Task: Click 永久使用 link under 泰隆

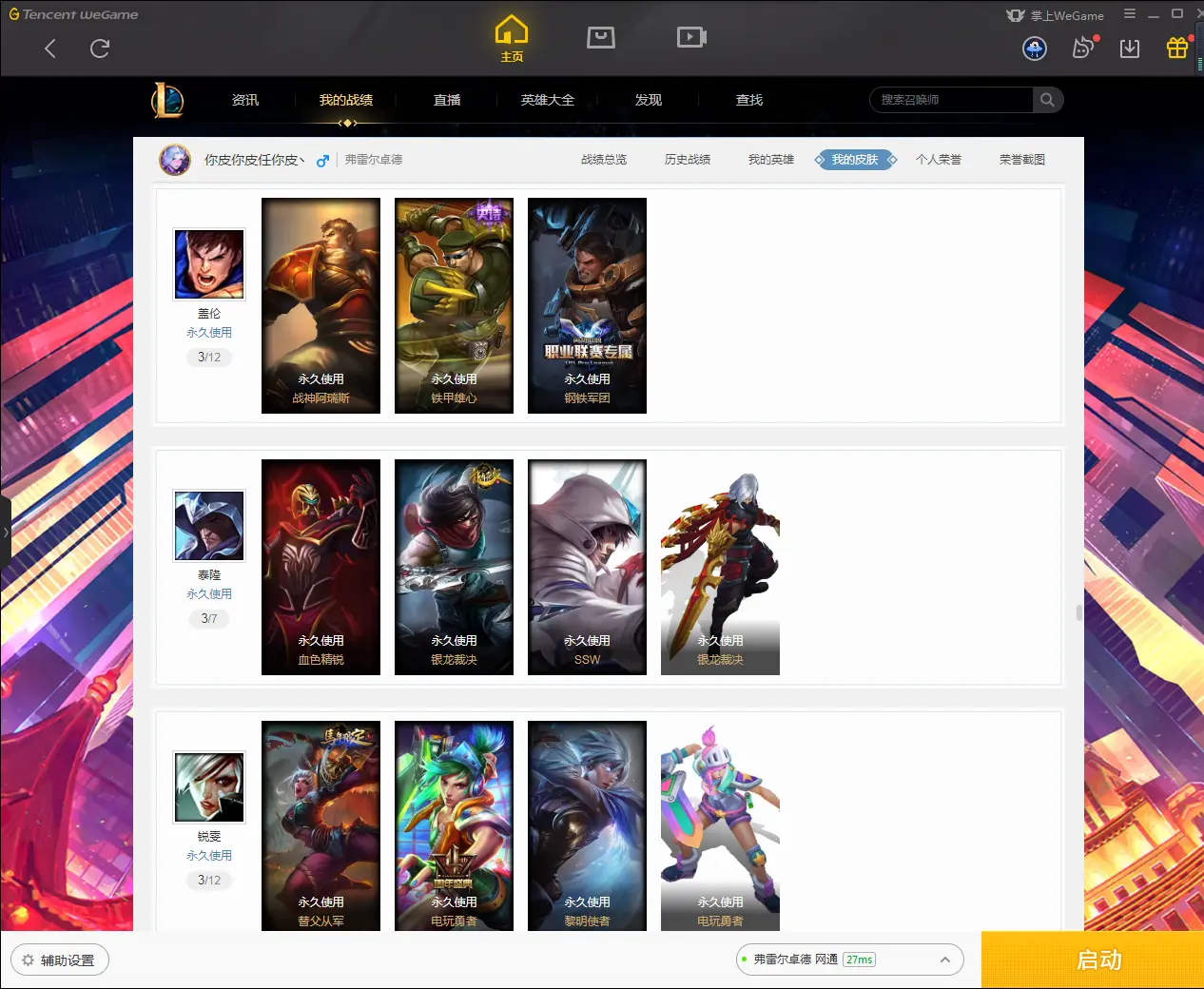Action: pyautogui.click(x=209, y=594)
